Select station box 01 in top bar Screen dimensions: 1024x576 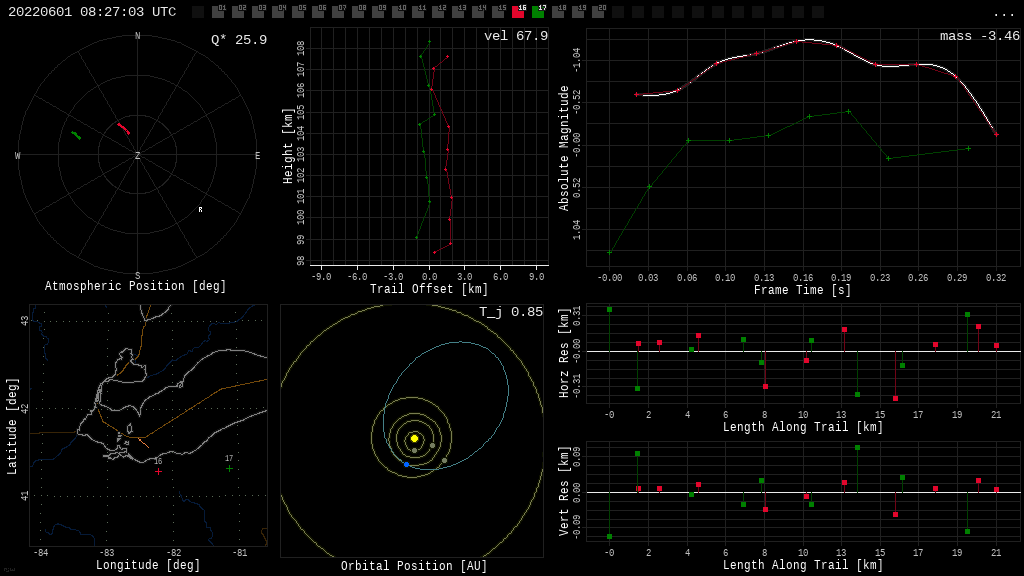(x=218, y=12)
